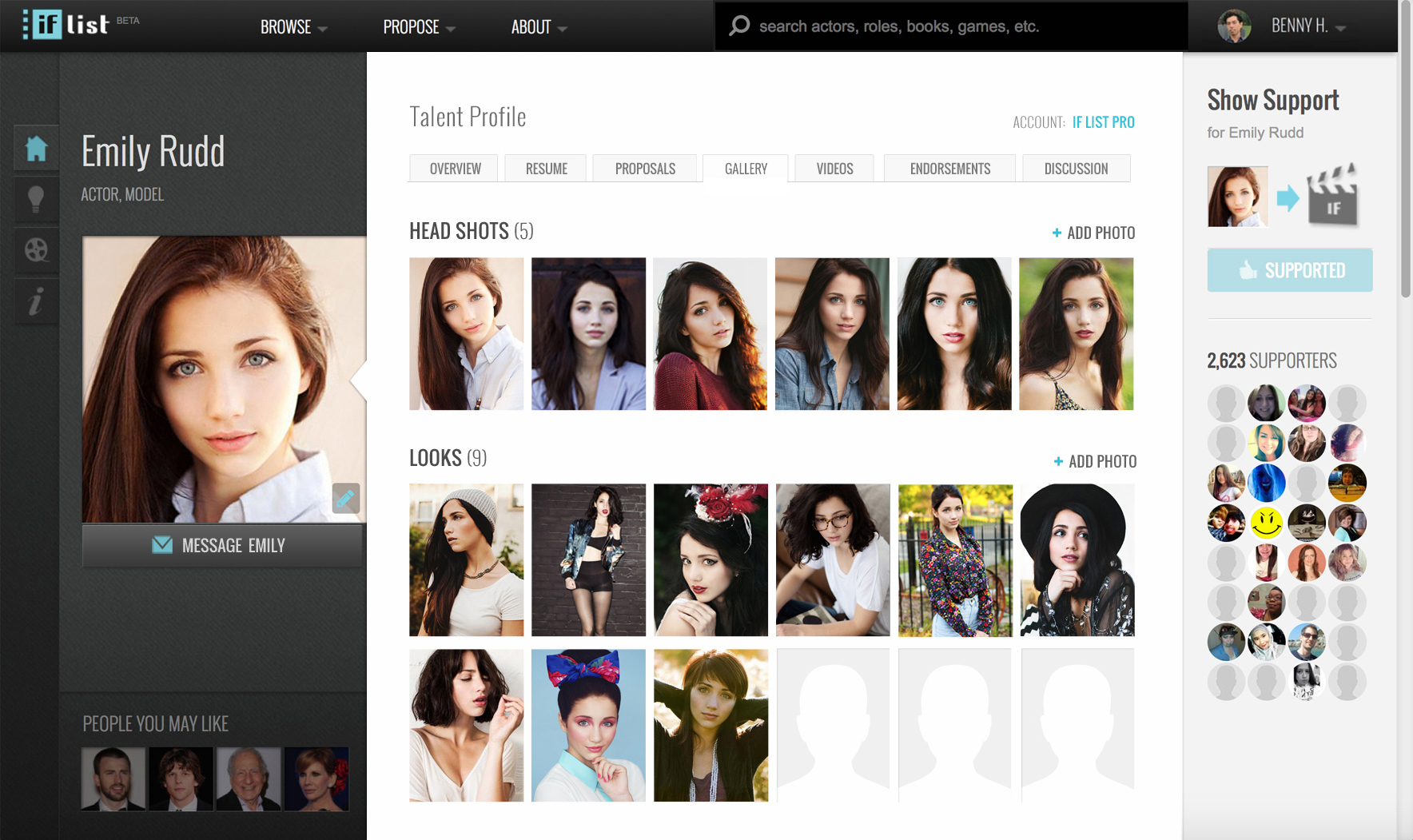Screen dimensions: 1413x840
Task: Toggle the Supported button
Action: tap(1289, 270)
